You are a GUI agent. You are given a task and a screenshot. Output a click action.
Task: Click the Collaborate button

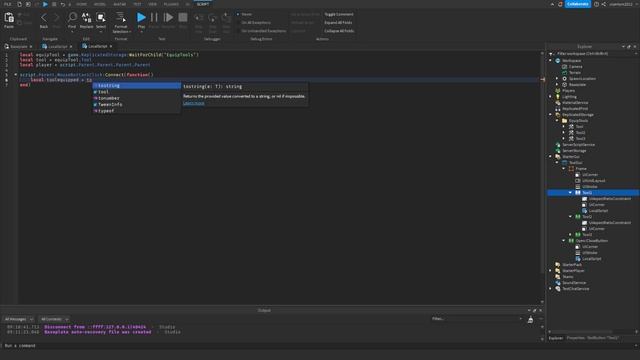pos(578,4)
